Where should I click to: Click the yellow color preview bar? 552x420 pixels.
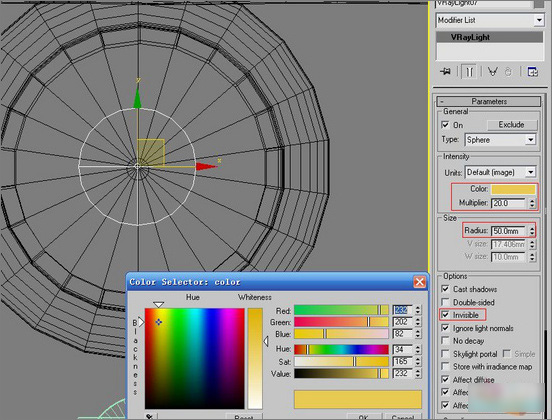pos(358,399)
